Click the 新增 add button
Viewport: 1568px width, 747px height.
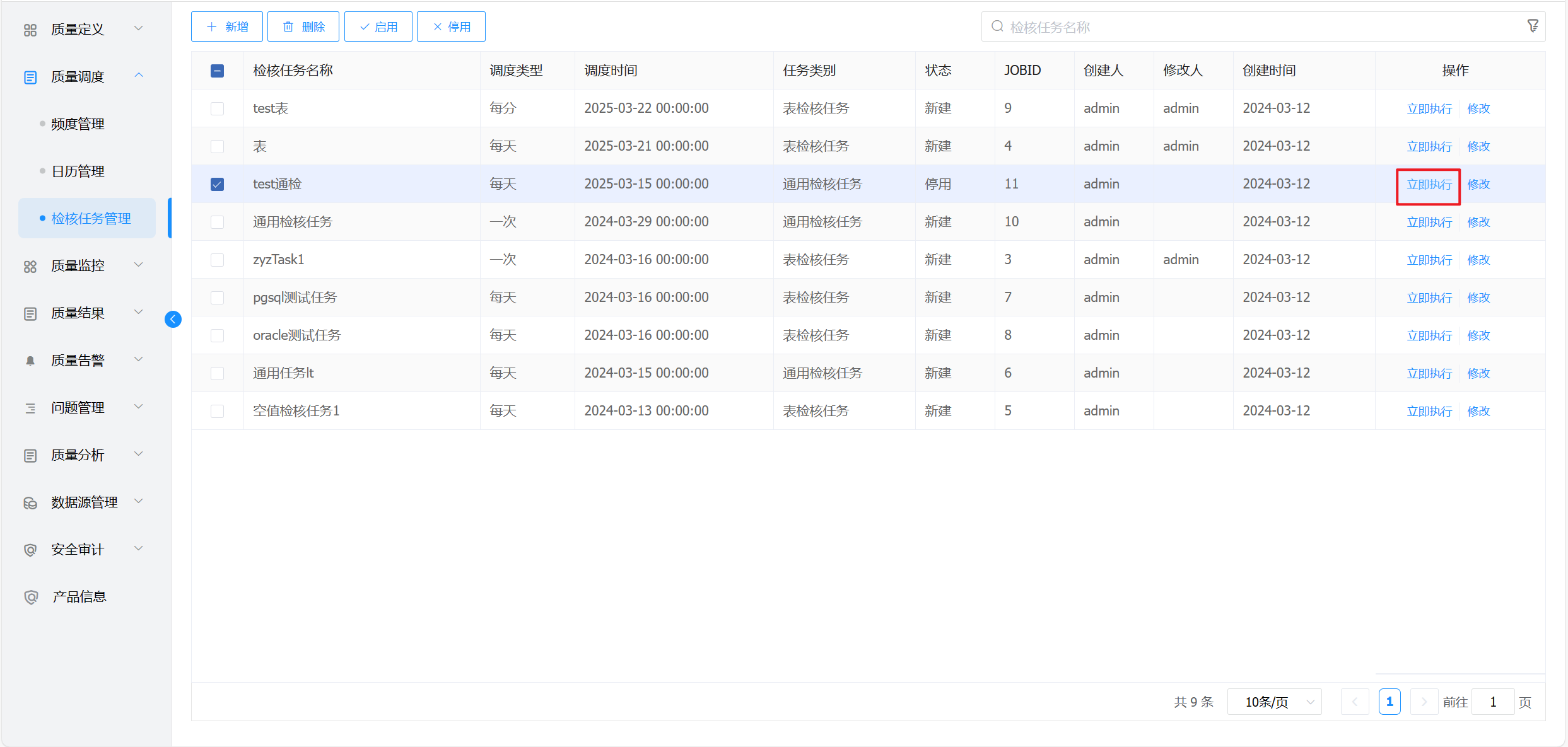(x=227, y=26)
